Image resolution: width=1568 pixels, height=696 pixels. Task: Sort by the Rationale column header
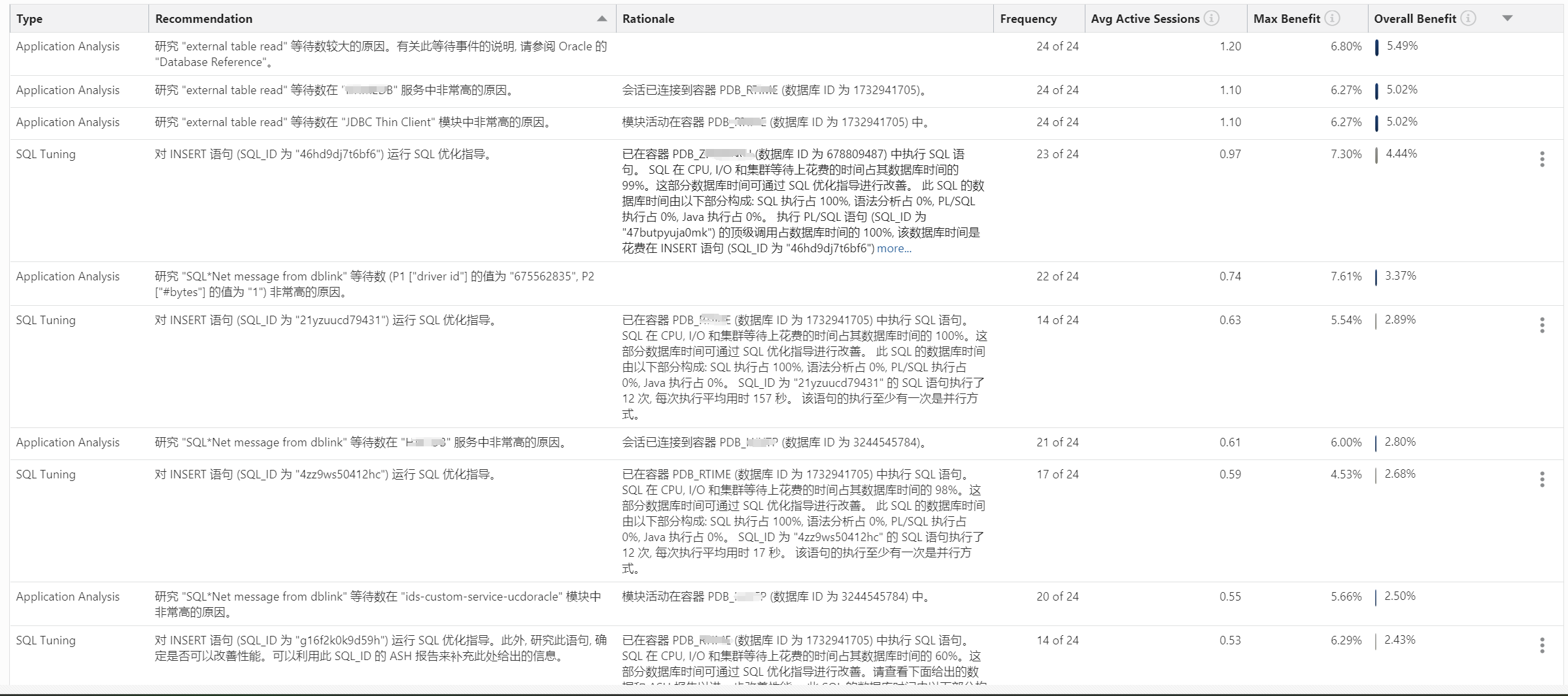(648, 19)
